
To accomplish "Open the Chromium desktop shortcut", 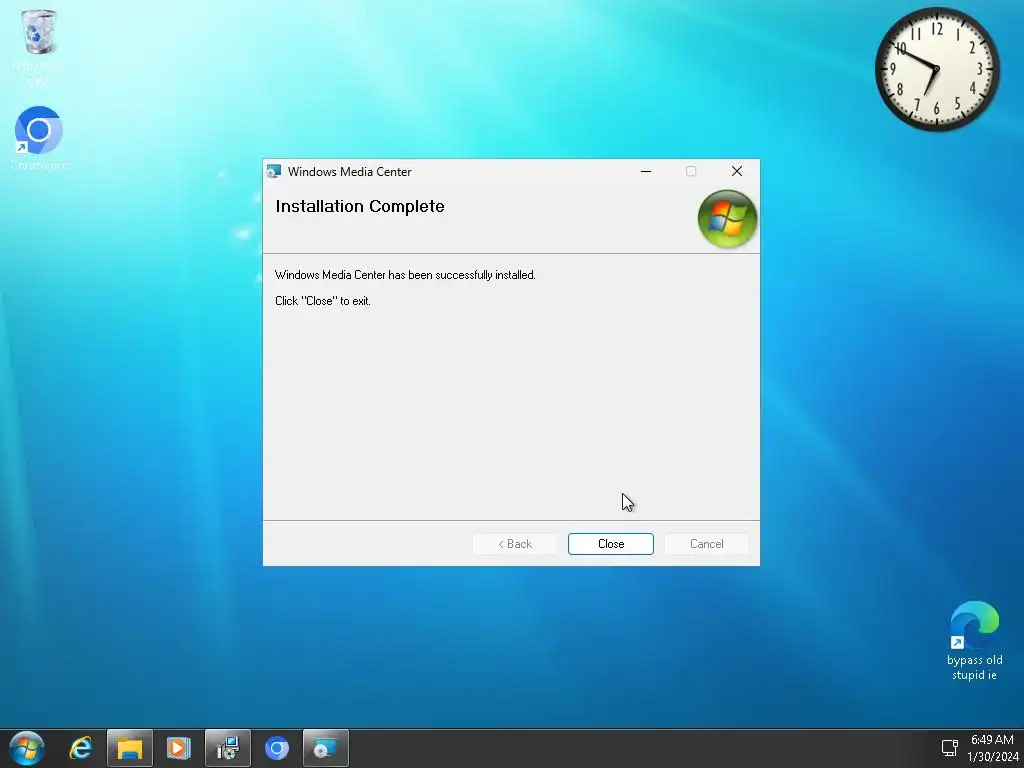I will (39, 138).
